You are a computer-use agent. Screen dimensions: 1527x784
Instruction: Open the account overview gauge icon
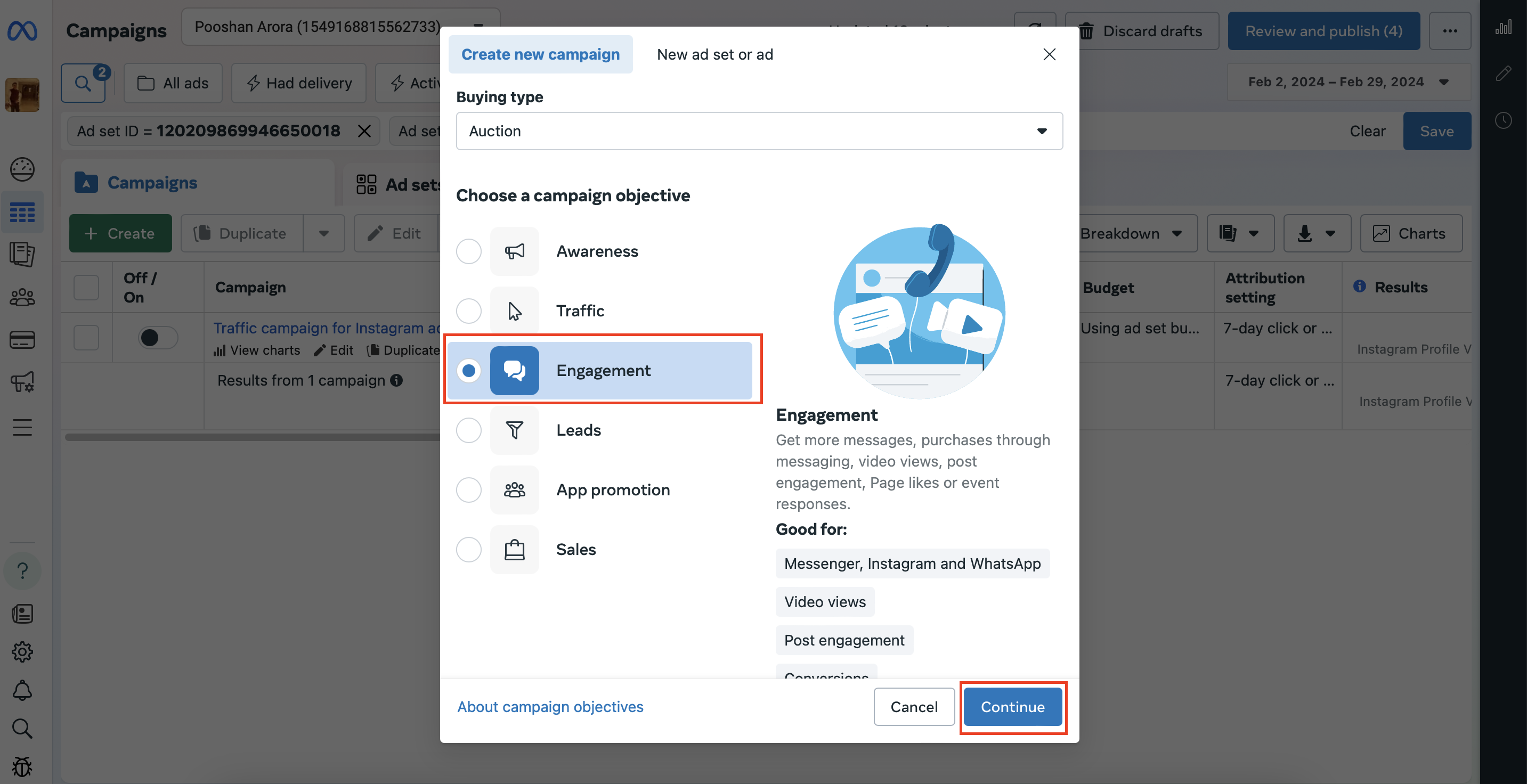tap(22, 169)
